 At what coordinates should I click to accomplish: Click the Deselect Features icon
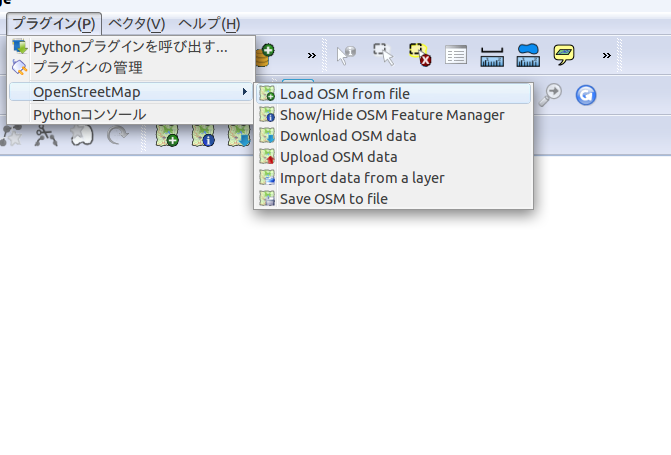click(x=420, y=54)
